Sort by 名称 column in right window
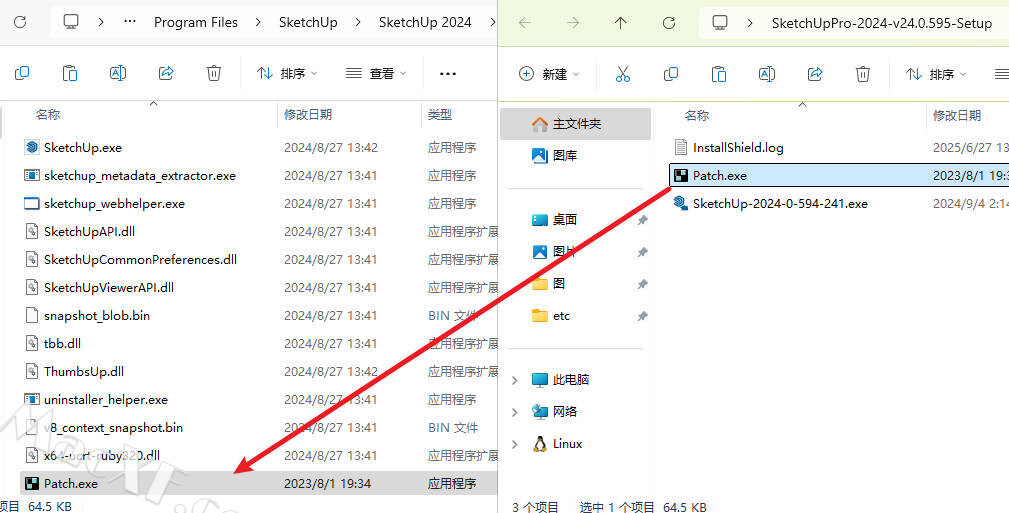 696,115
